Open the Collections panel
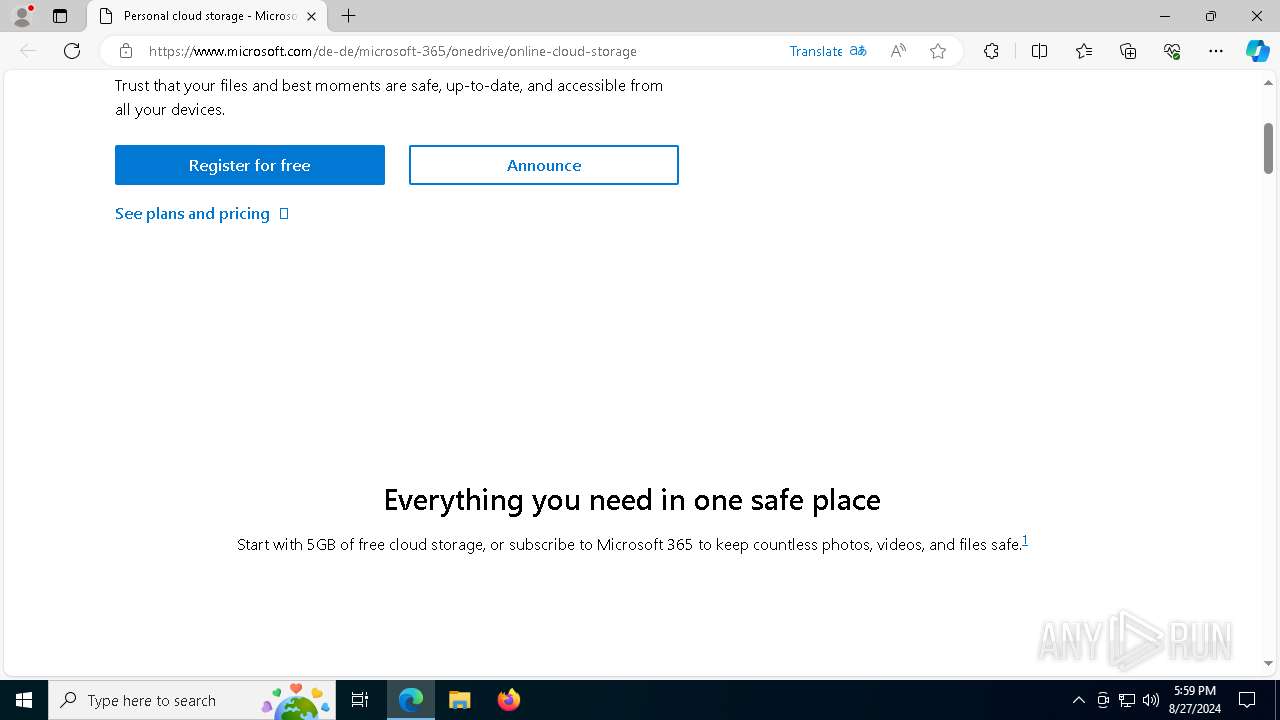This screenshot has width=1280, height=720. click(1128, 51)
